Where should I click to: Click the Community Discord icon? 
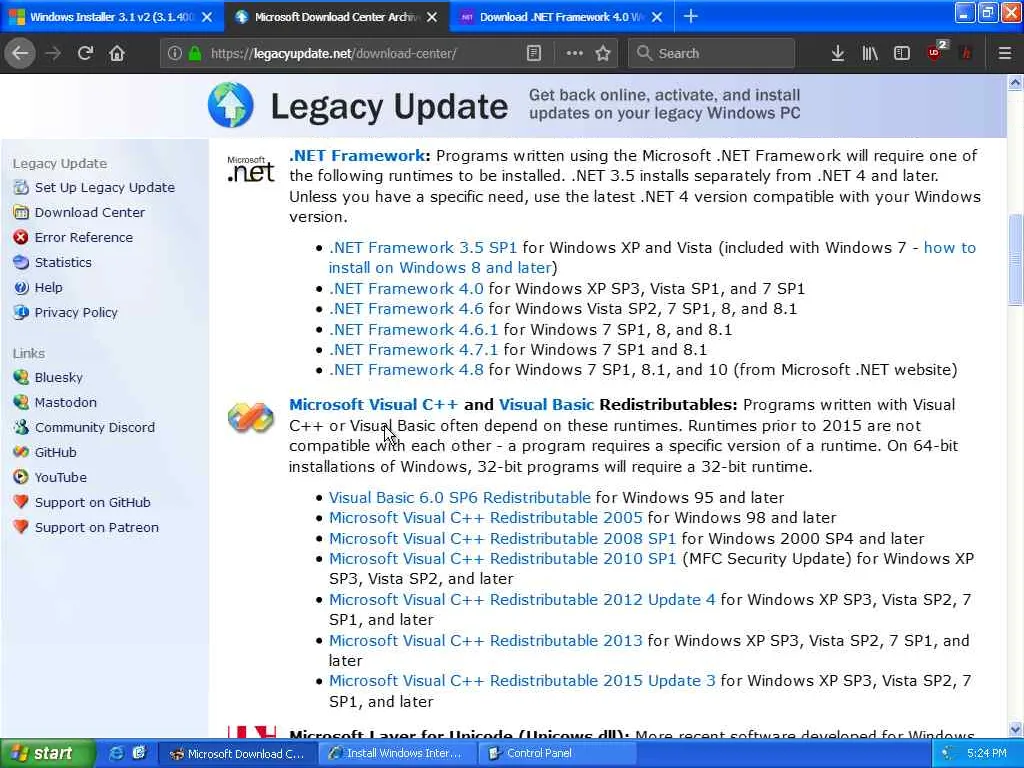21,427
